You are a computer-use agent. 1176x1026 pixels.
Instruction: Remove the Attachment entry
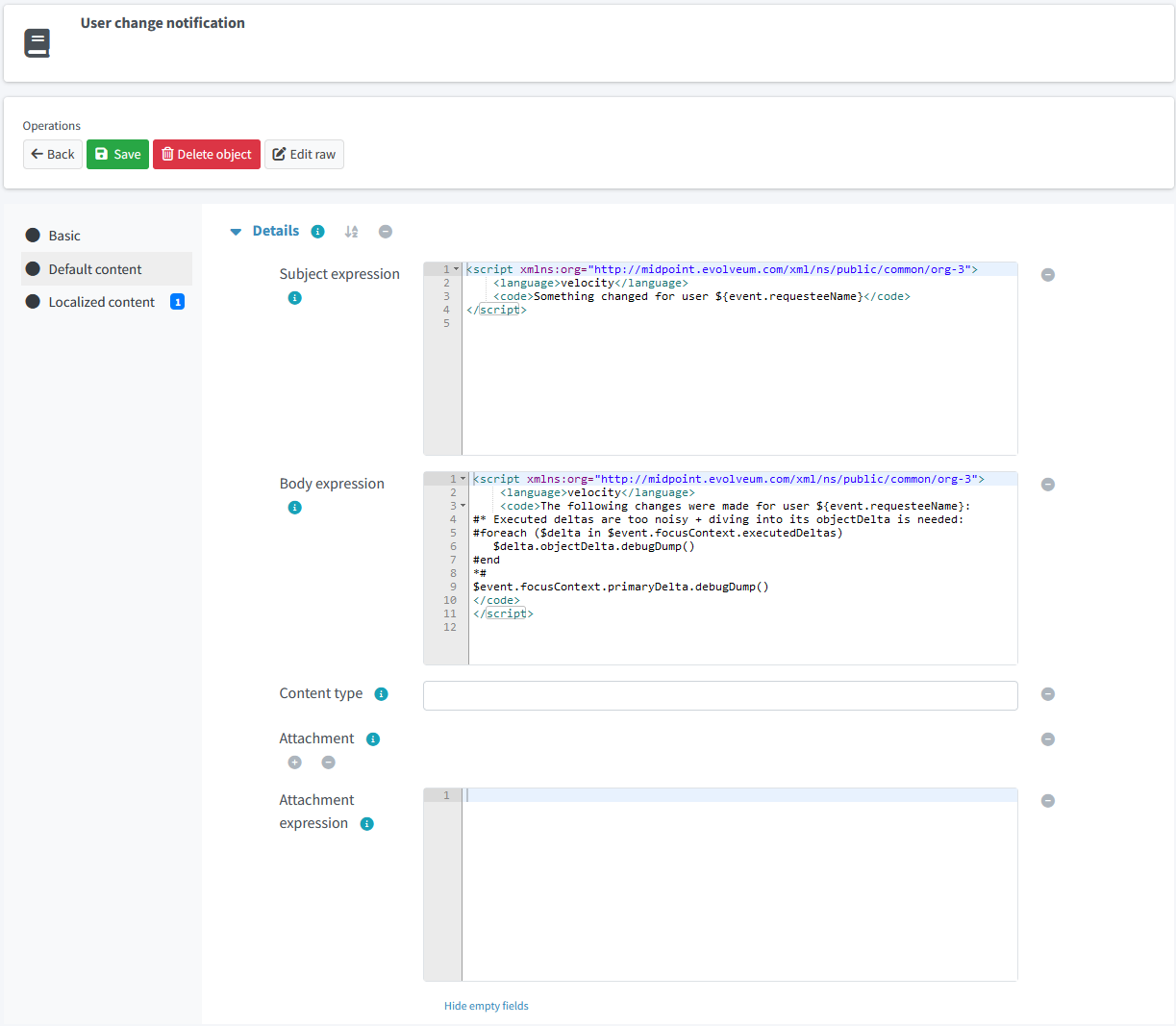(328, 762)
